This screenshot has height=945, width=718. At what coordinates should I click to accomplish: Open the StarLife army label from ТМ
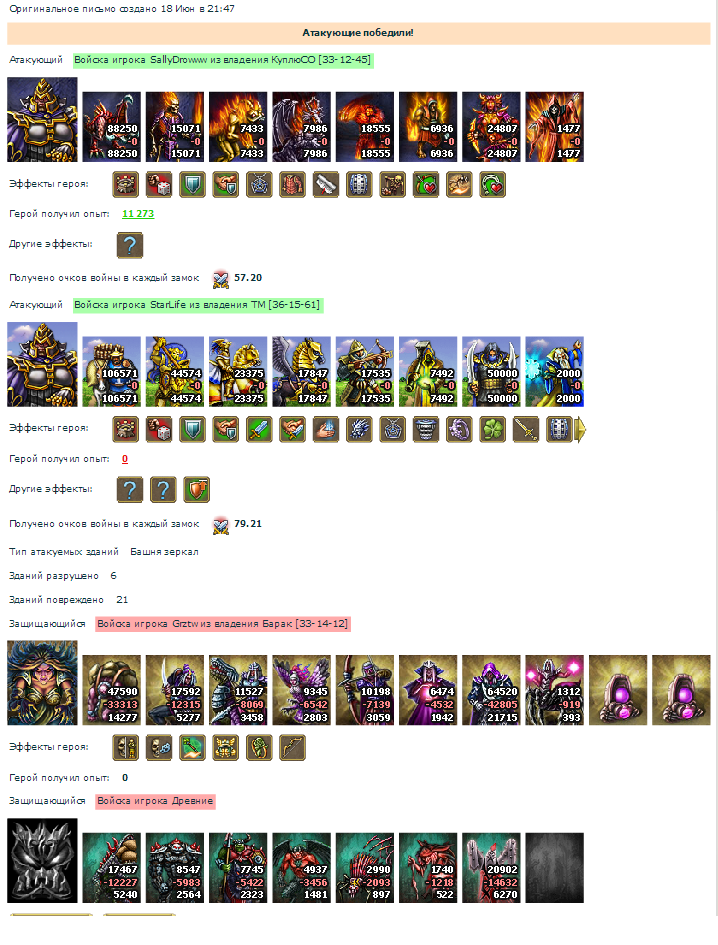(198, 305)
